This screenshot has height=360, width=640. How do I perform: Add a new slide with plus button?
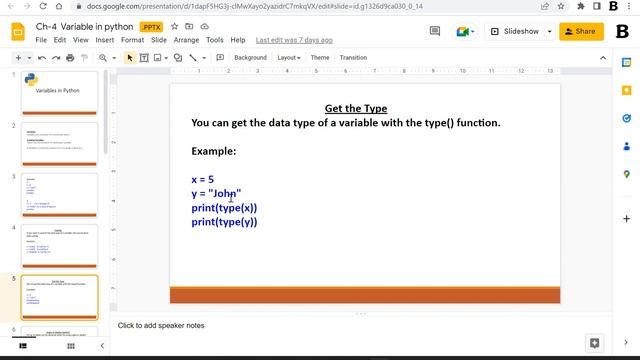[x=18, y=58]
